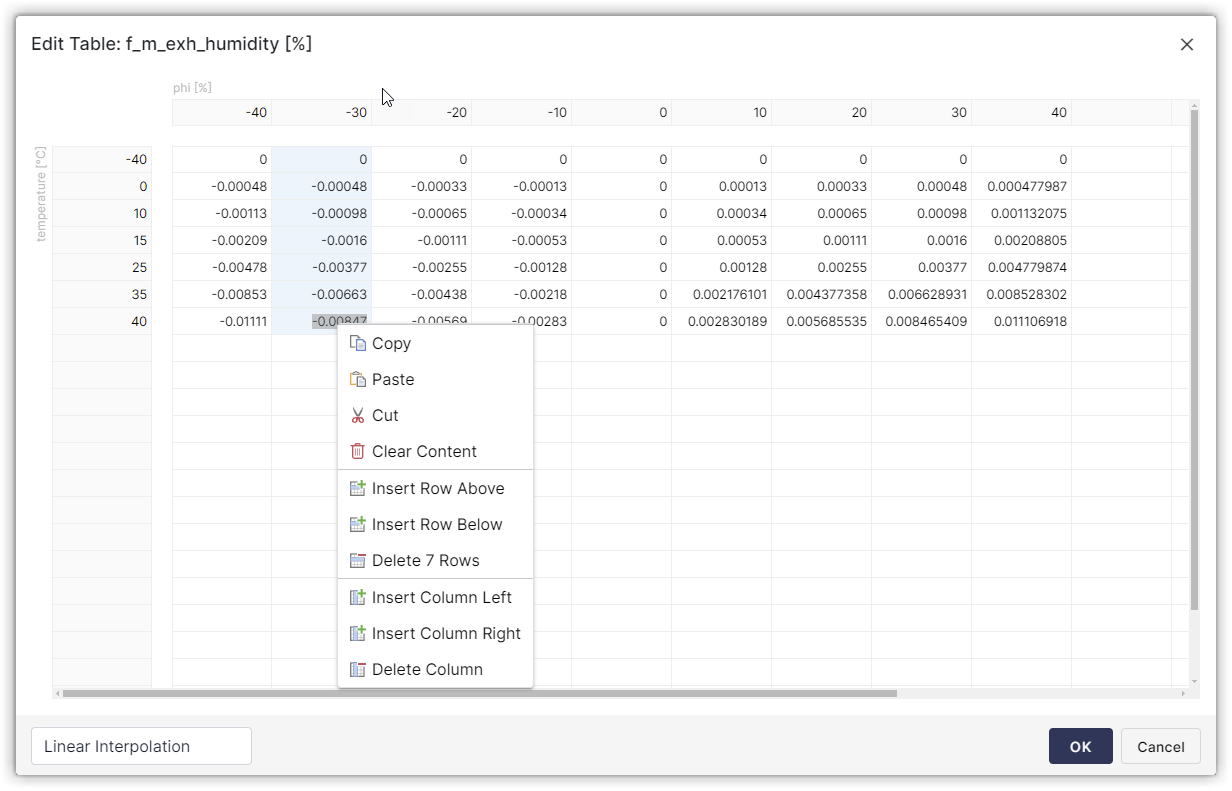Click the Insert Row Below icon

(x=358, y=524)
